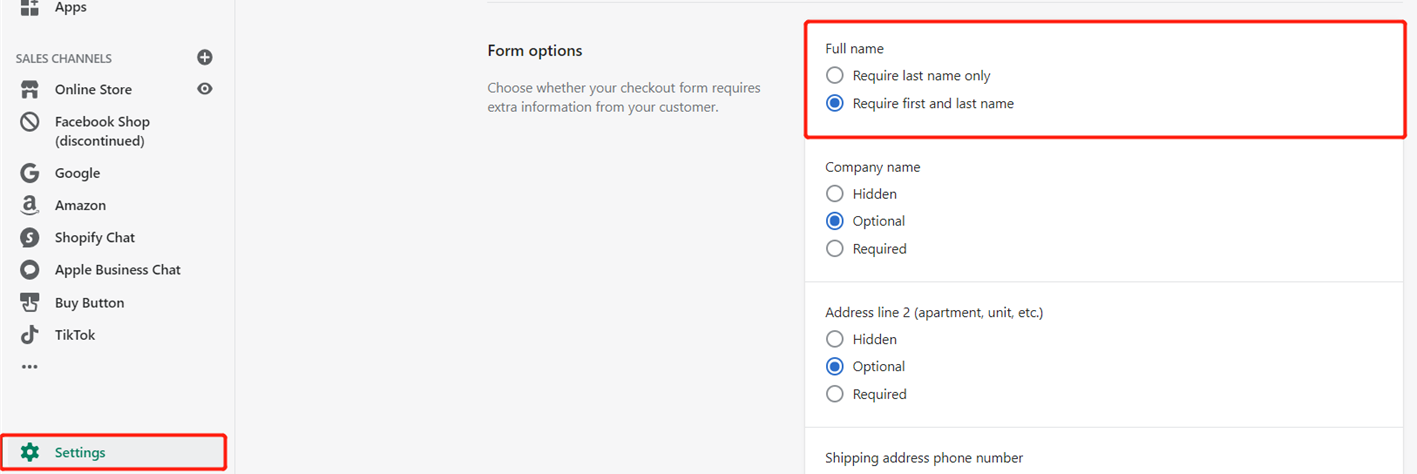Viewport: 1417px width, 474px height.
Task: Open Facebook Shop (discontinued) channel
Action: click(102, 131)
